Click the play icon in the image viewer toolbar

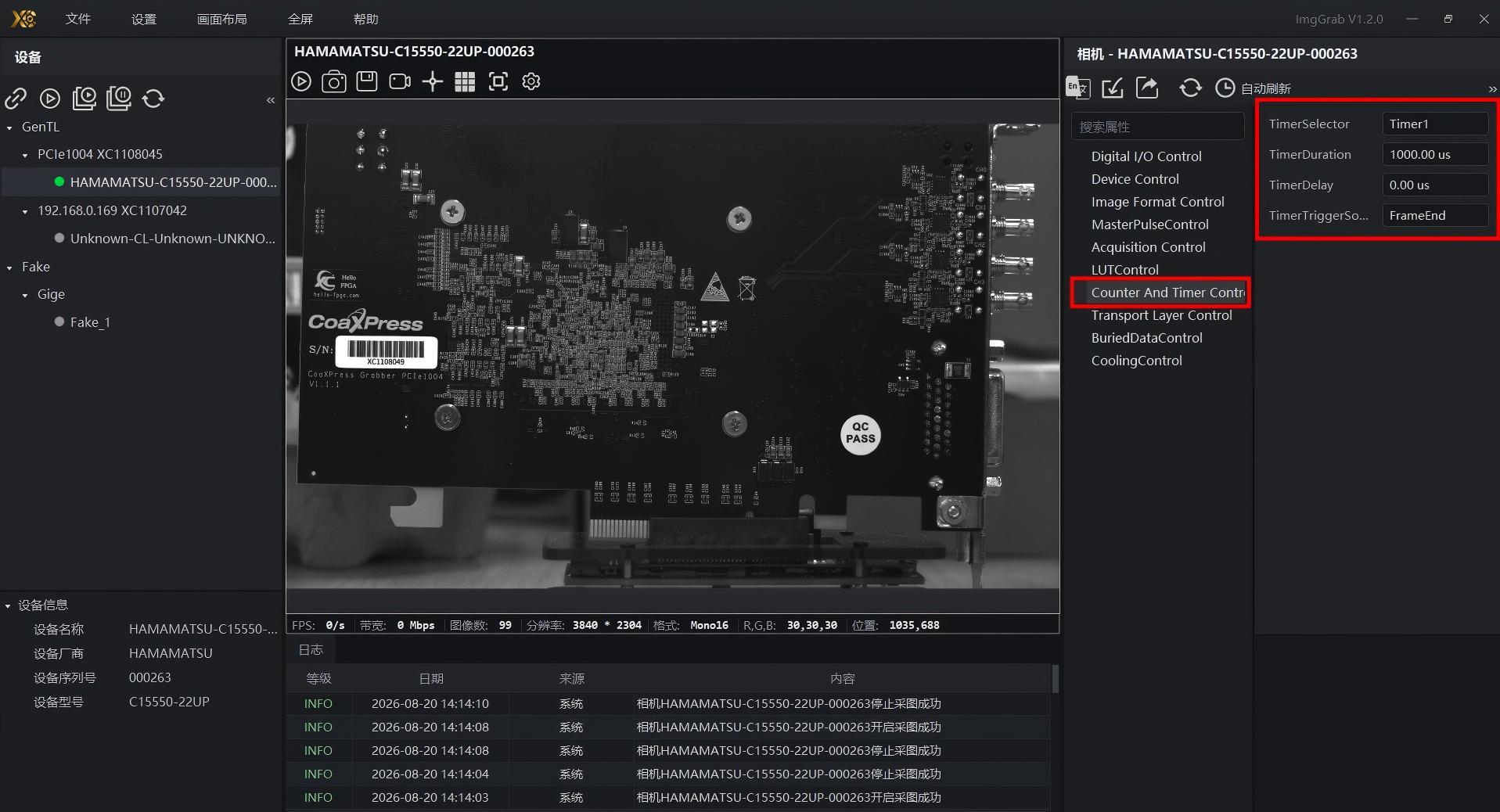click(x=301, y=81)
